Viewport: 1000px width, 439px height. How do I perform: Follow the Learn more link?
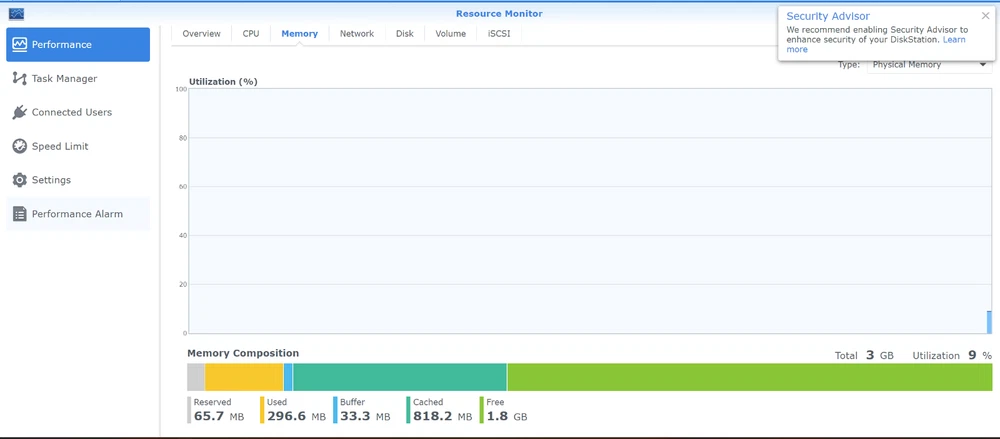(x=954, y=40)
